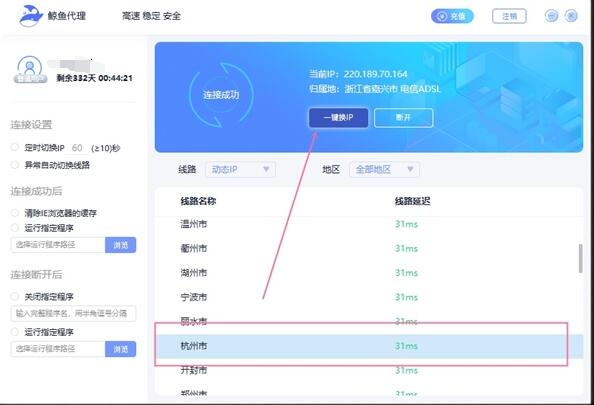594x405 pixels.
Task: Click the 输入完整程序名 input field
Action: [x=73, y=313]
